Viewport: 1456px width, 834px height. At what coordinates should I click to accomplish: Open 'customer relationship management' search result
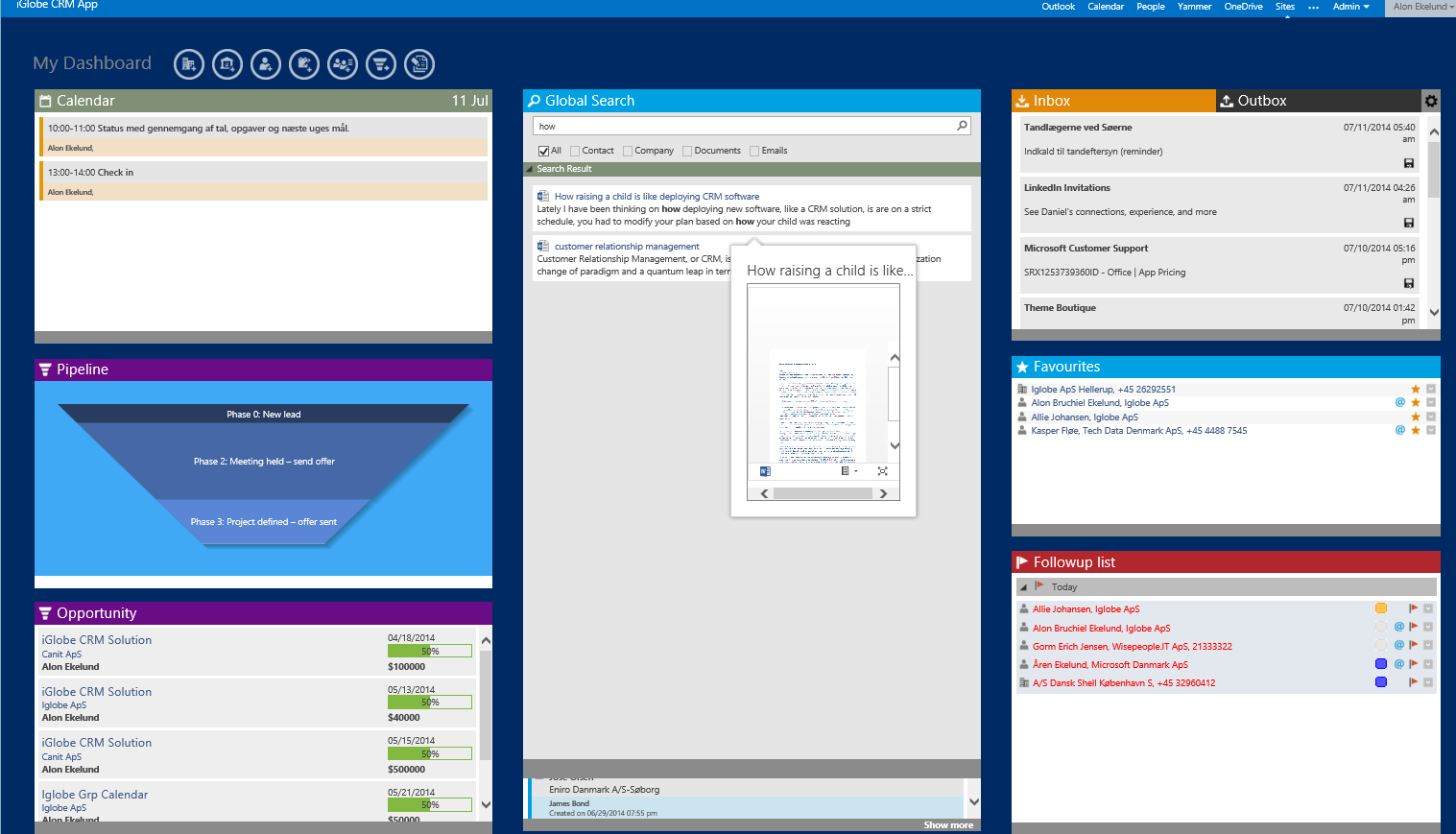coord(627,247)
